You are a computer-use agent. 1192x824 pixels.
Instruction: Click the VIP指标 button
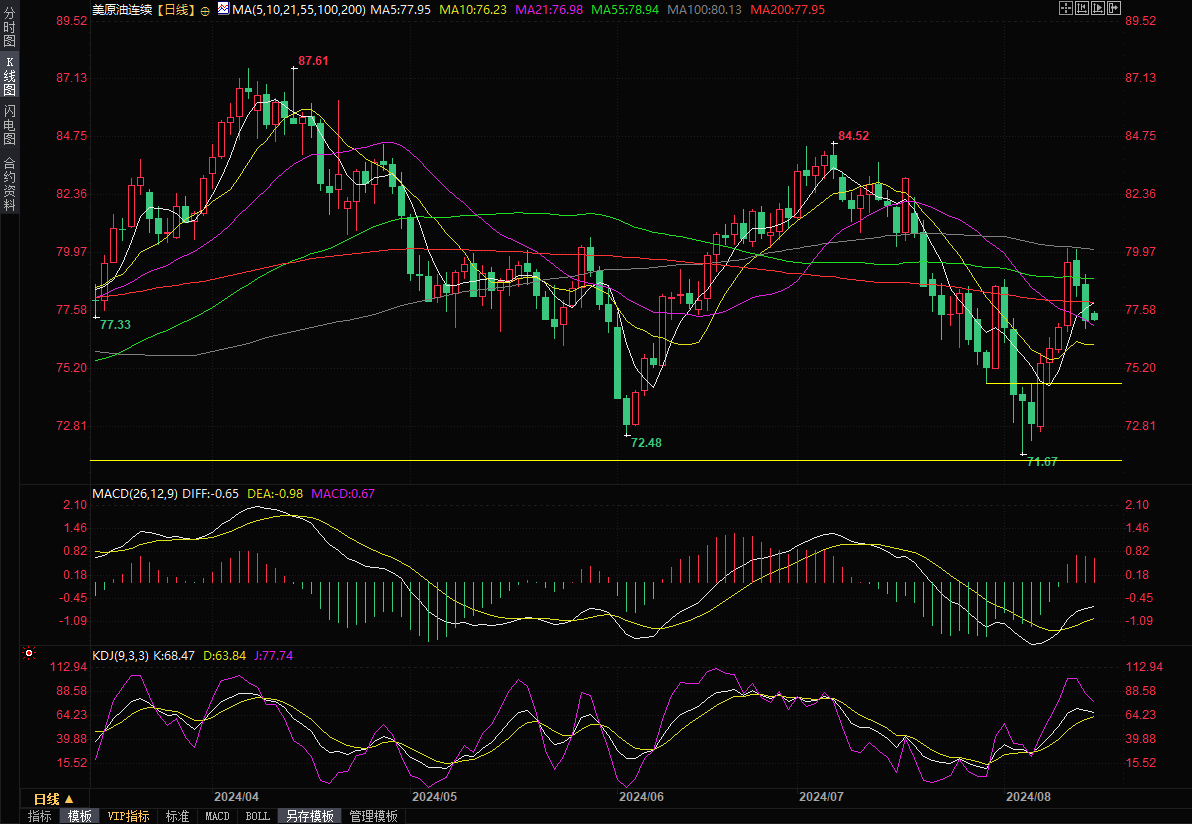[129, 816]
